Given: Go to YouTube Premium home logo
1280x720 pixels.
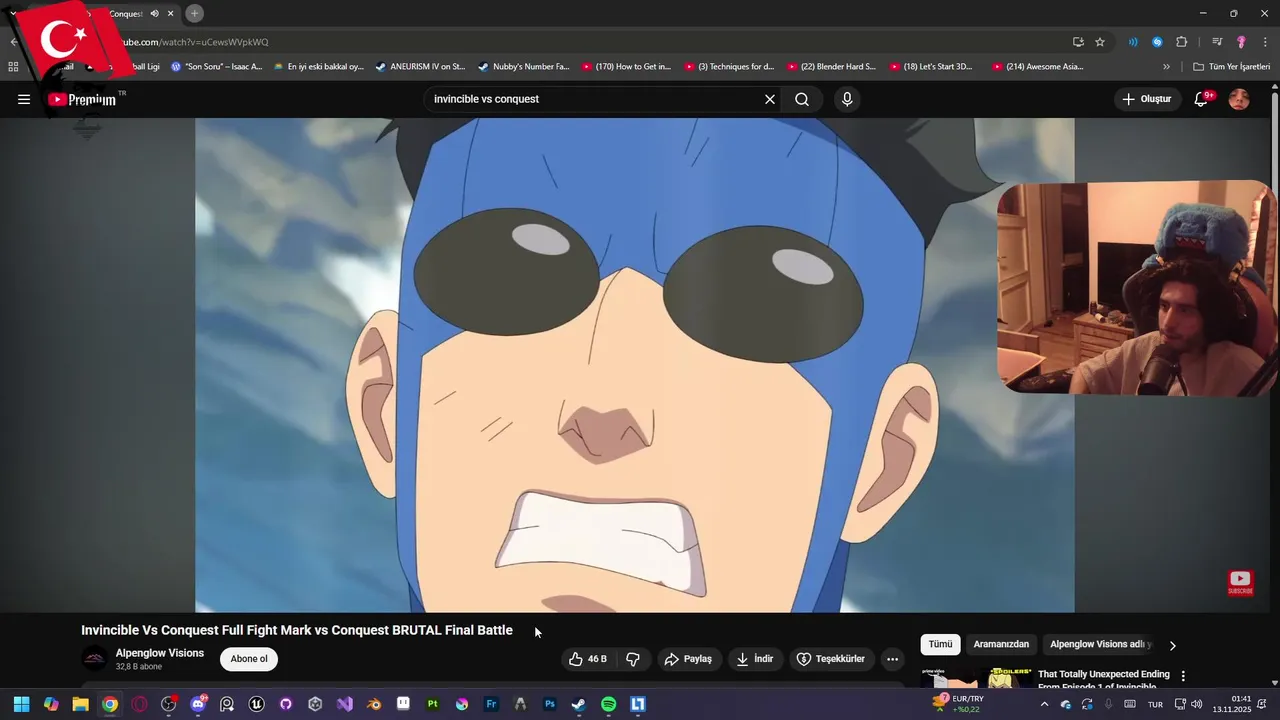Looking at the screenshot, I should pyautogui.click(x=82, y=99).
